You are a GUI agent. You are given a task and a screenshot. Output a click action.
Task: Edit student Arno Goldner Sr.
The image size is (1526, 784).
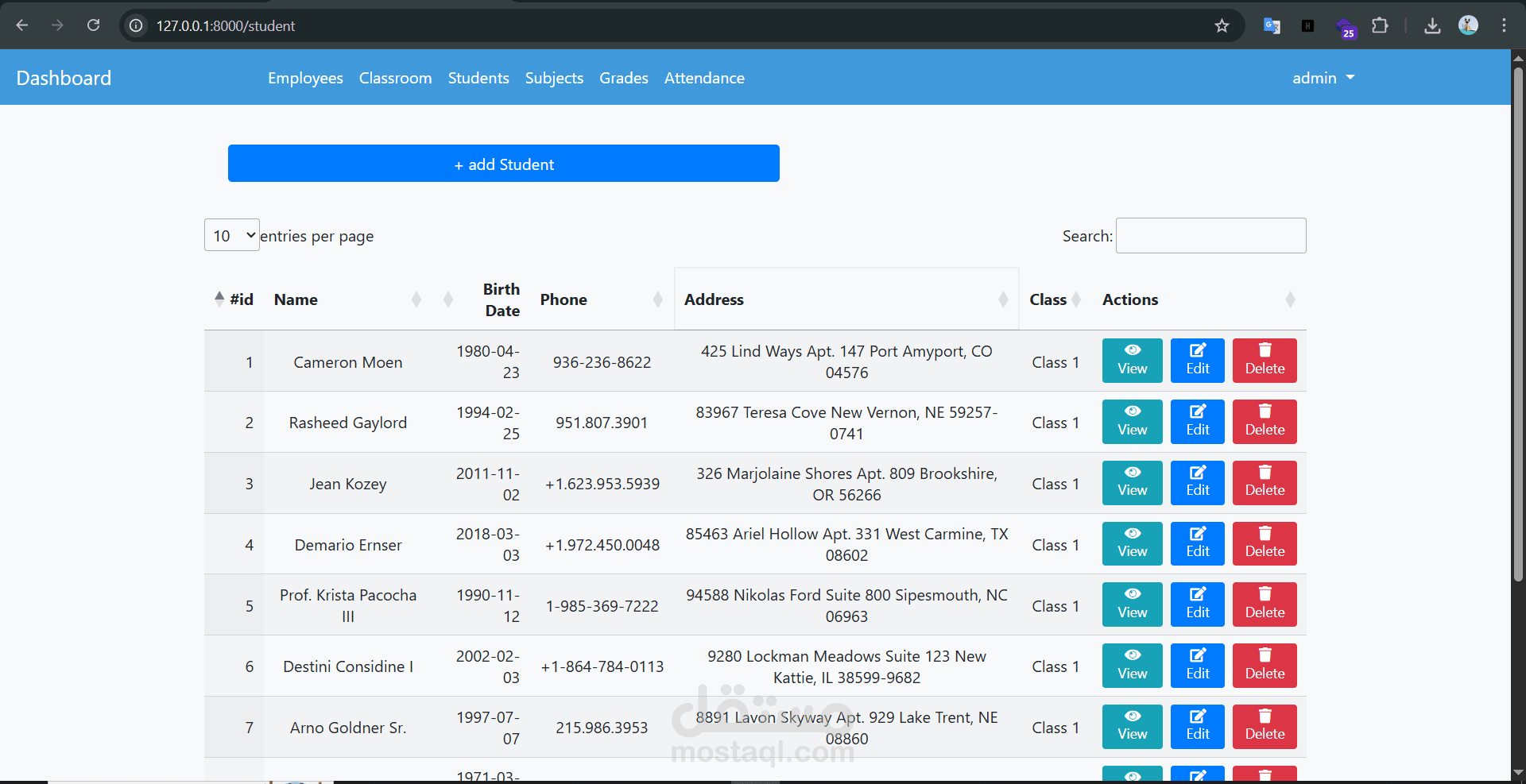1197,727
